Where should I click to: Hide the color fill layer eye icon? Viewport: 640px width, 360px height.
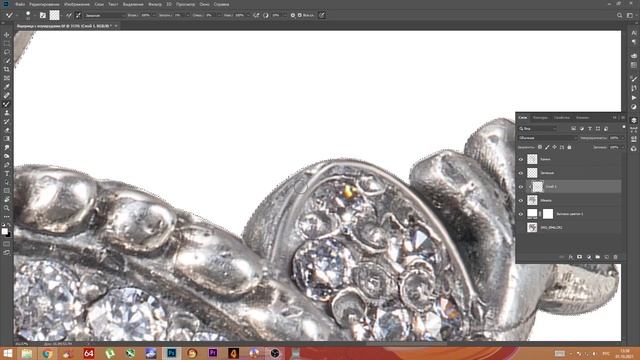pos(521,214)
